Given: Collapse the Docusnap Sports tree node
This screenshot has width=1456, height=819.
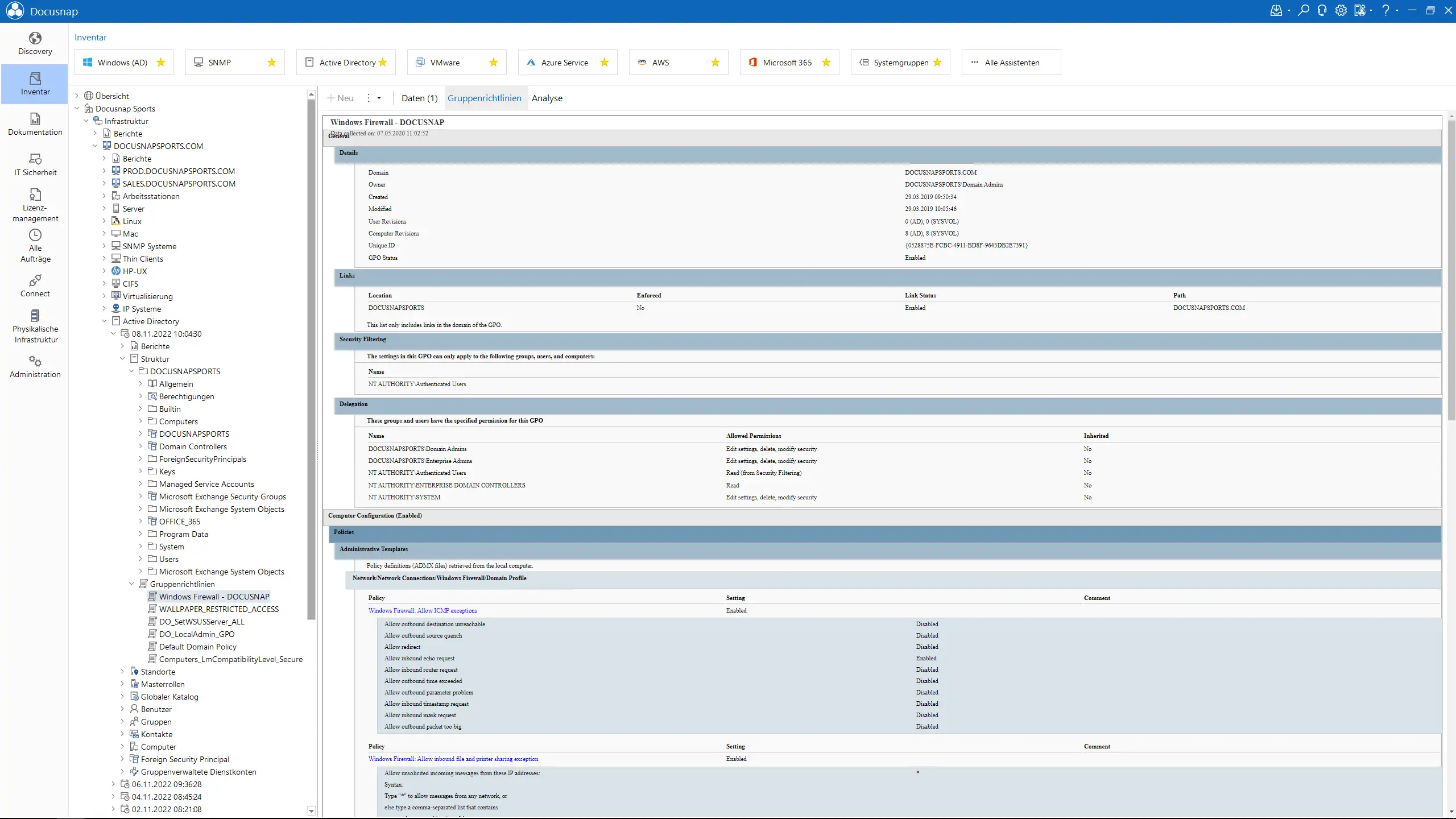Looking at the screenshot, I should click(x=77, y=108).
